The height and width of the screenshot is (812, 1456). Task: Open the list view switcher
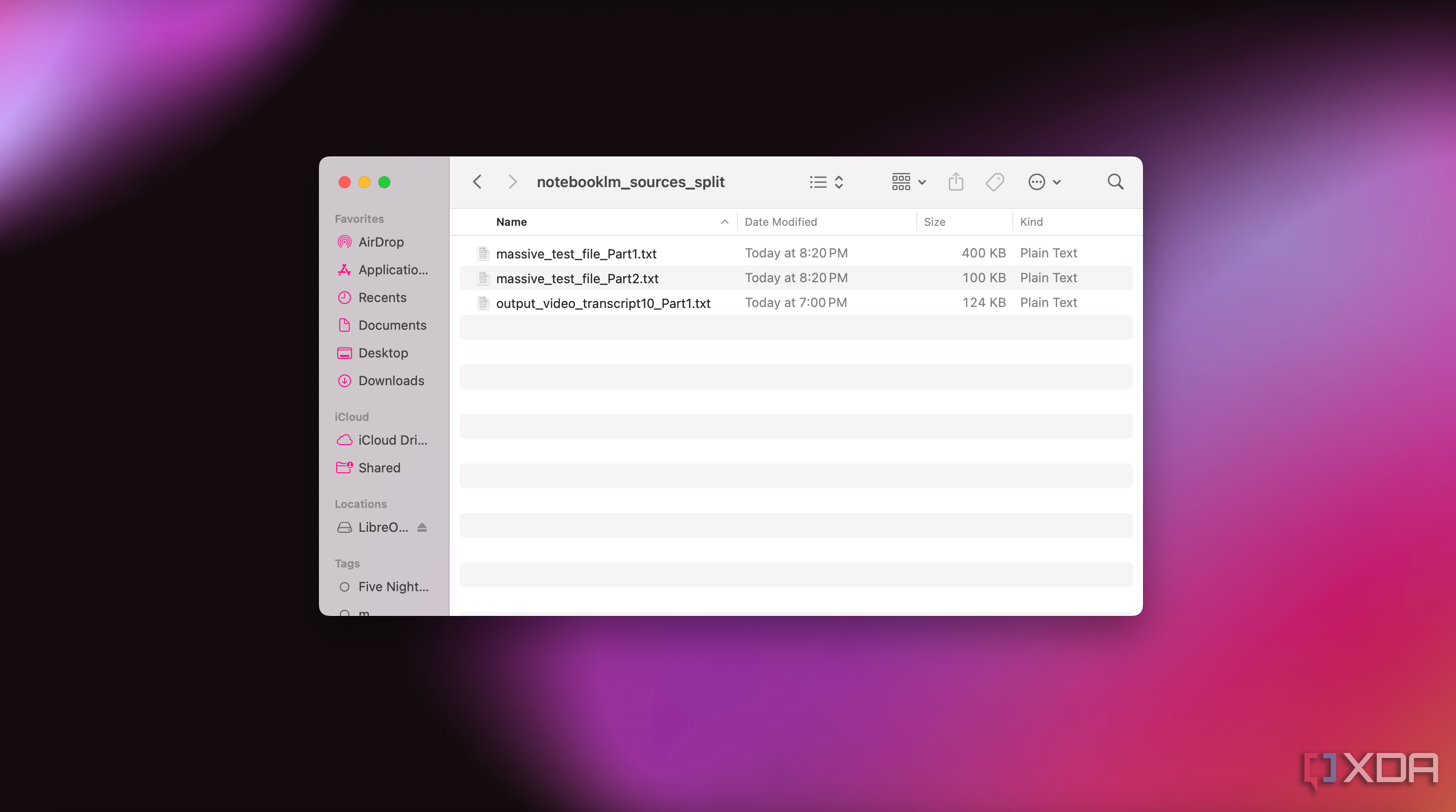point(827,182)
